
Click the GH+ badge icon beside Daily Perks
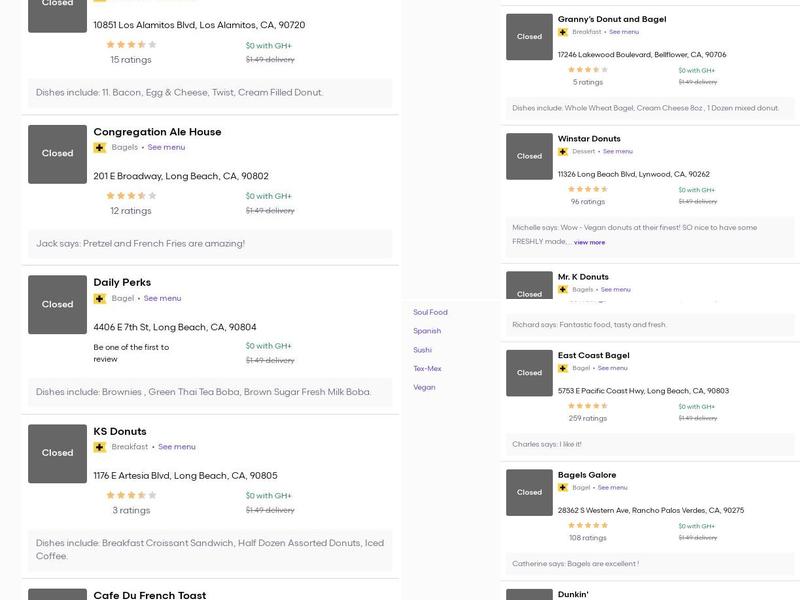[99, 298]
